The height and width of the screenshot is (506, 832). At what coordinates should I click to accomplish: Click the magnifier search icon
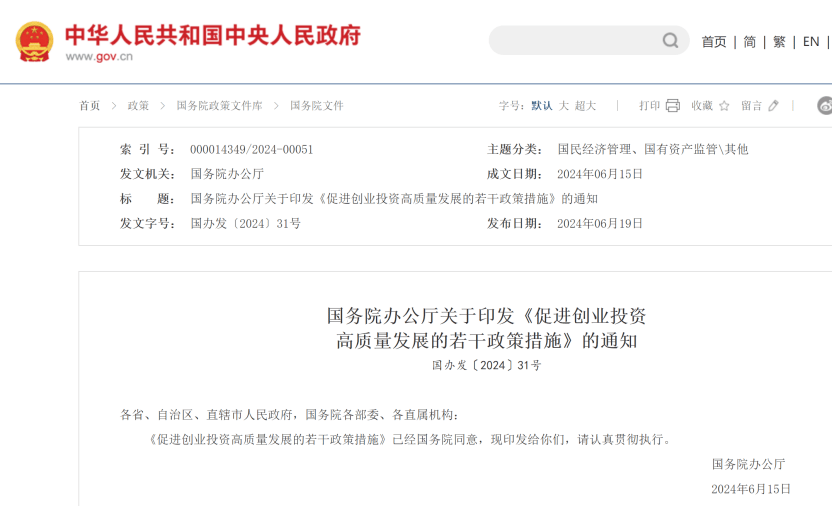(x=670, y=40)
